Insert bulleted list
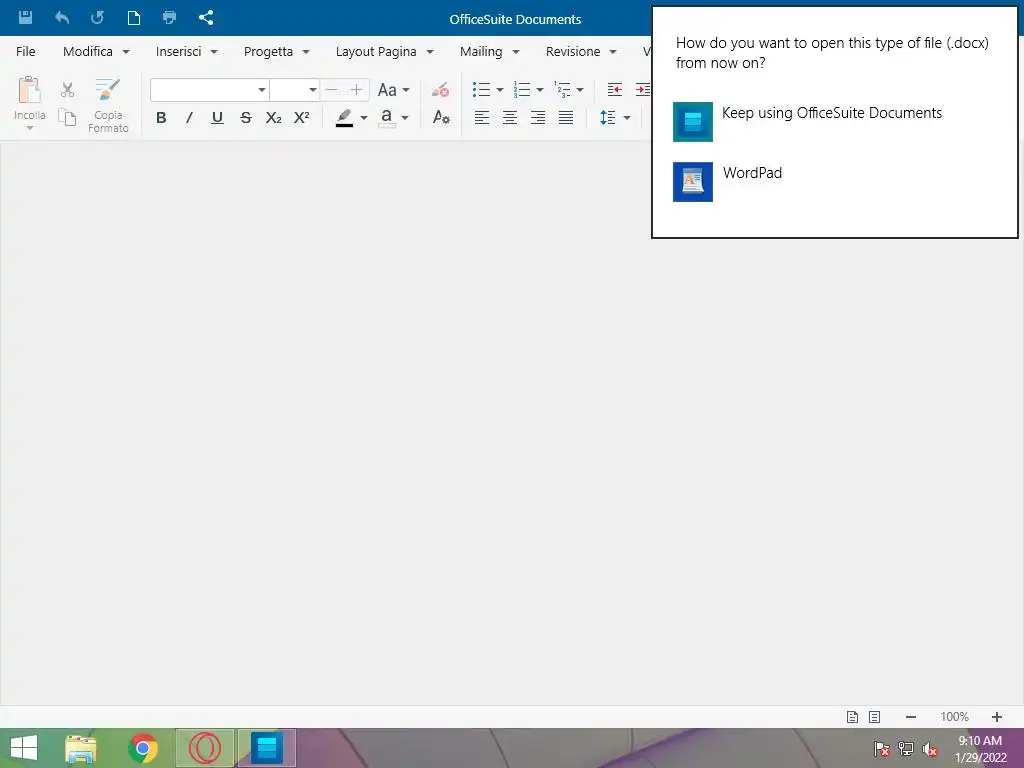Image resolution: width=1024 pixels, height=768 pixels. pos(481,89)
